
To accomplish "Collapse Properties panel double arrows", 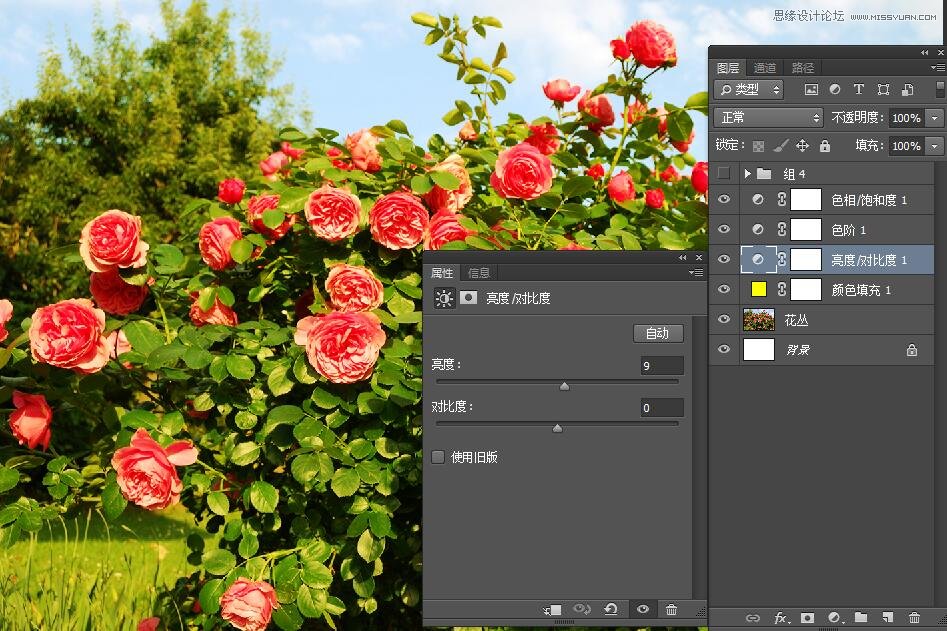I will [682, 258].
